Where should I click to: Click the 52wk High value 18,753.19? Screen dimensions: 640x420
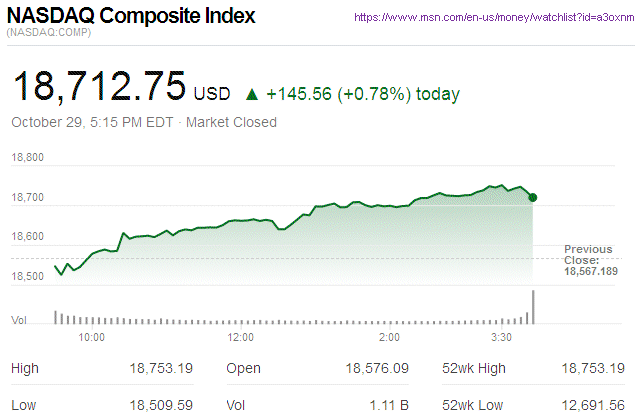tap(591, 368)
